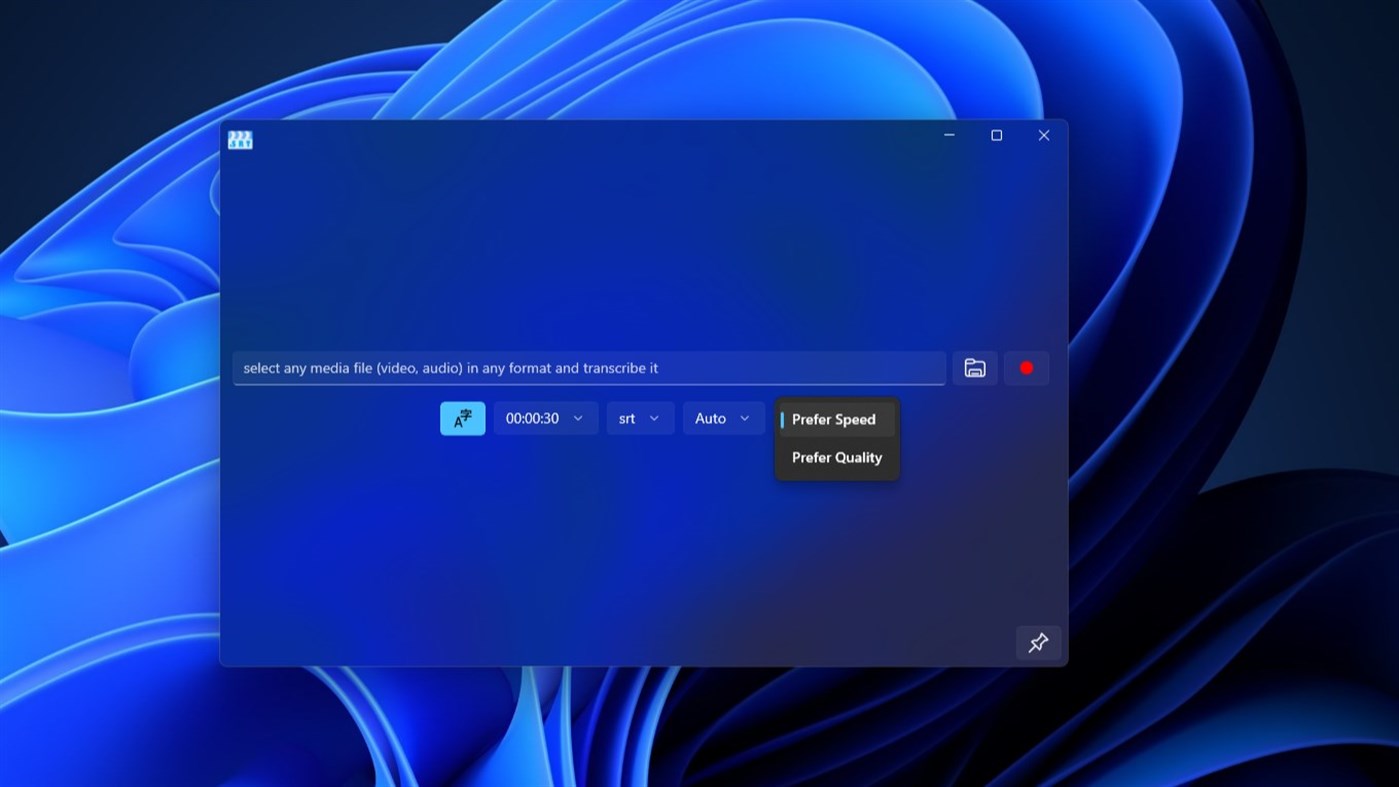Screen dimensions: 1399x787
Task: Minimize the transcription window
Action: point(948,135)
